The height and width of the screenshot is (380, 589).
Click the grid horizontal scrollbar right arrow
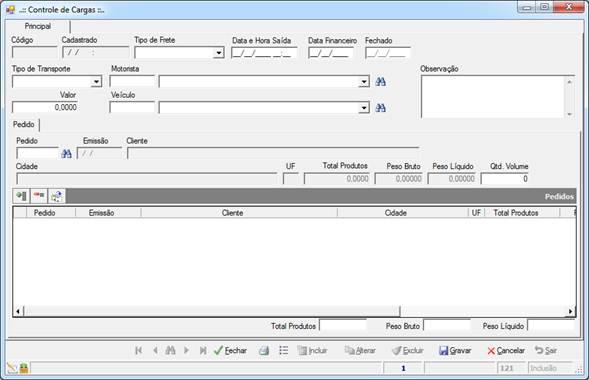(570, 311)
